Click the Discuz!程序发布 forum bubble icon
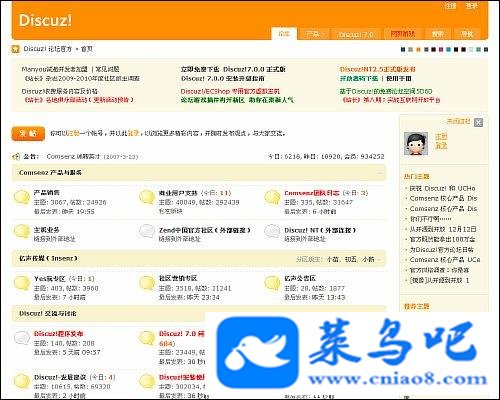Screen dimensions: 500x400 click(22, 338)
